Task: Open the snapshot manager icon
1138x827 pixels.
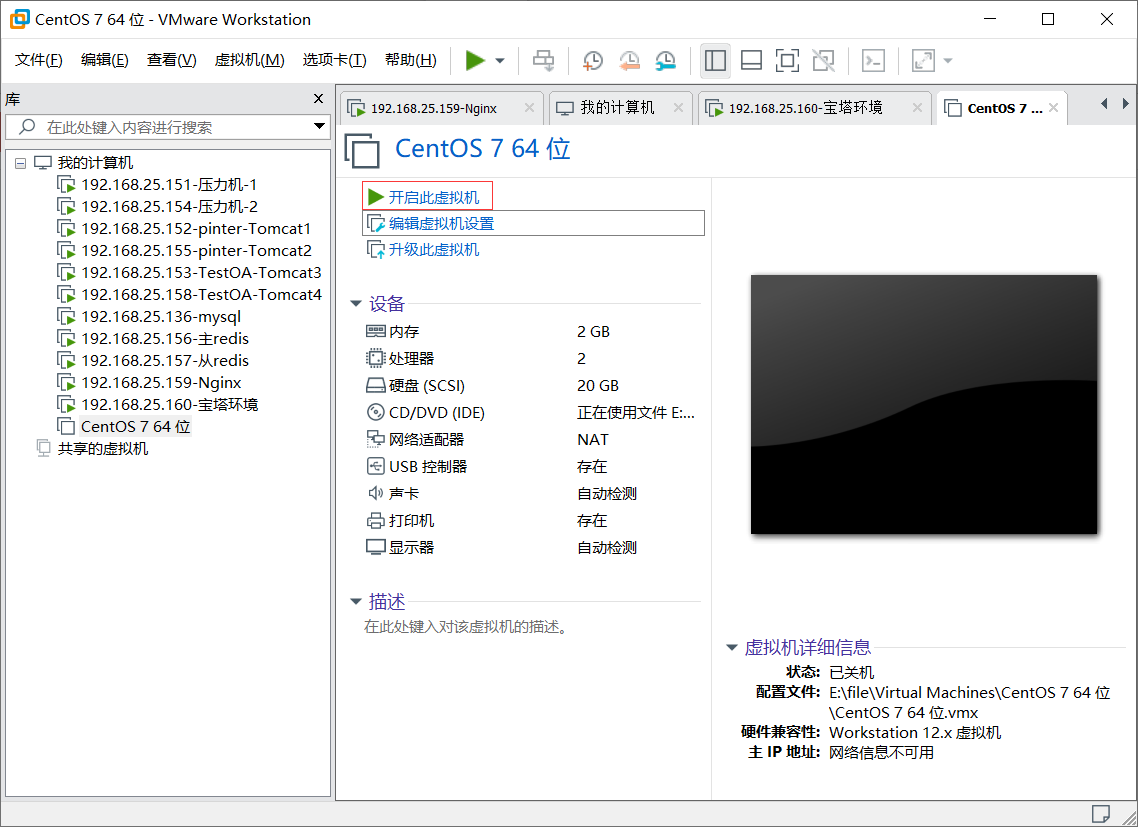Action: (x=665, y=60)
